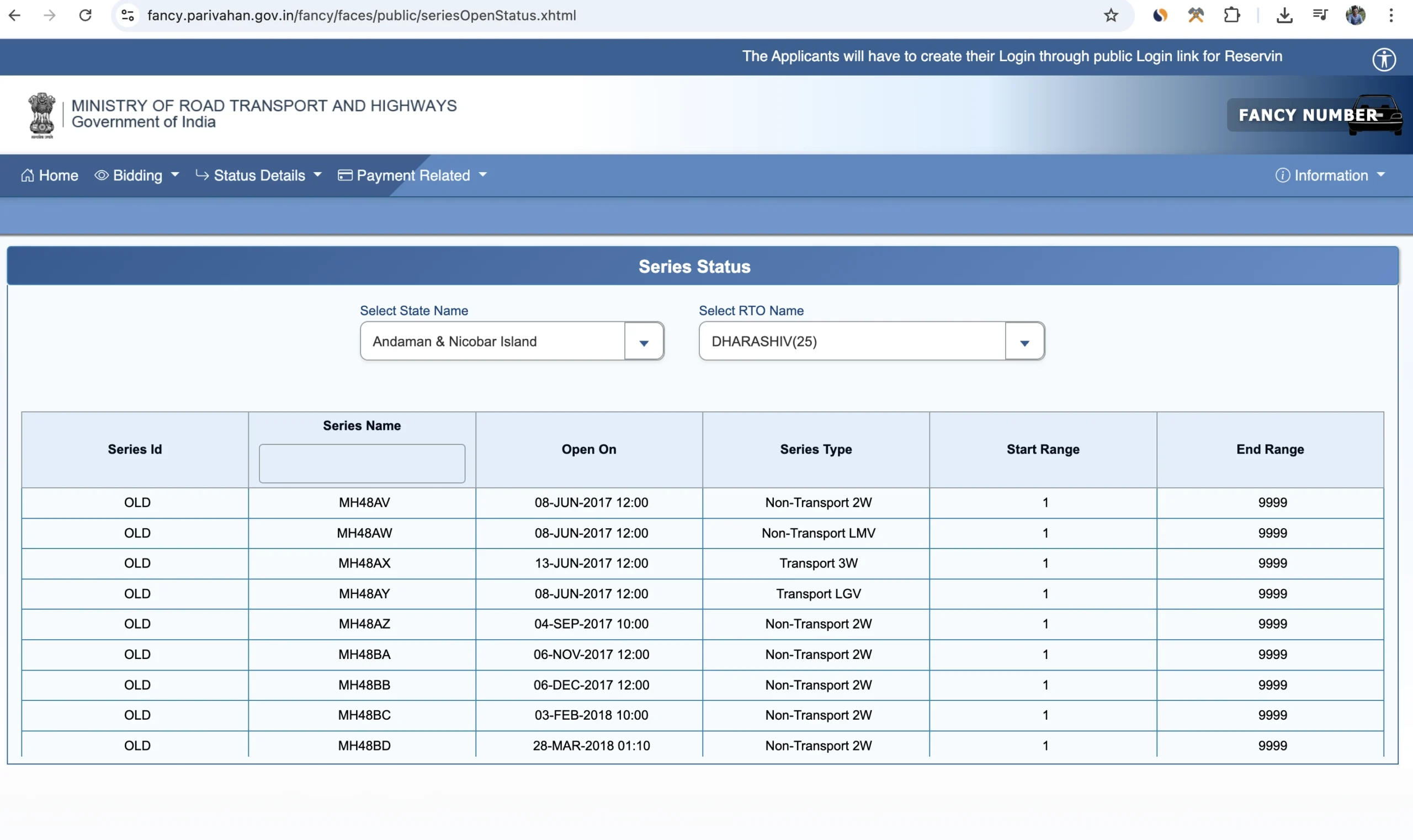Click the Government of India emblem logo
Viewport: 1413px width, 840px height.
[x=40, y=115]
